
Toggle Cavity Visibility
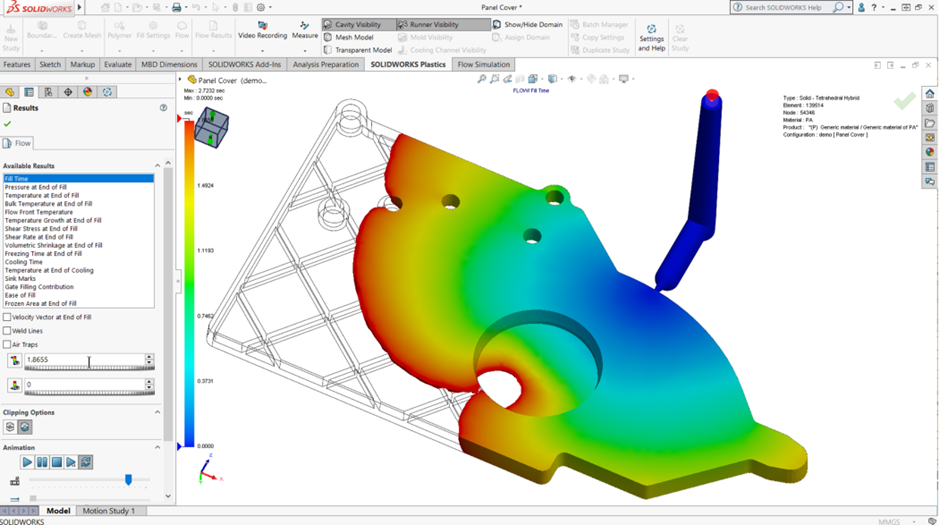pyautogui.click(x=358, y=25)
